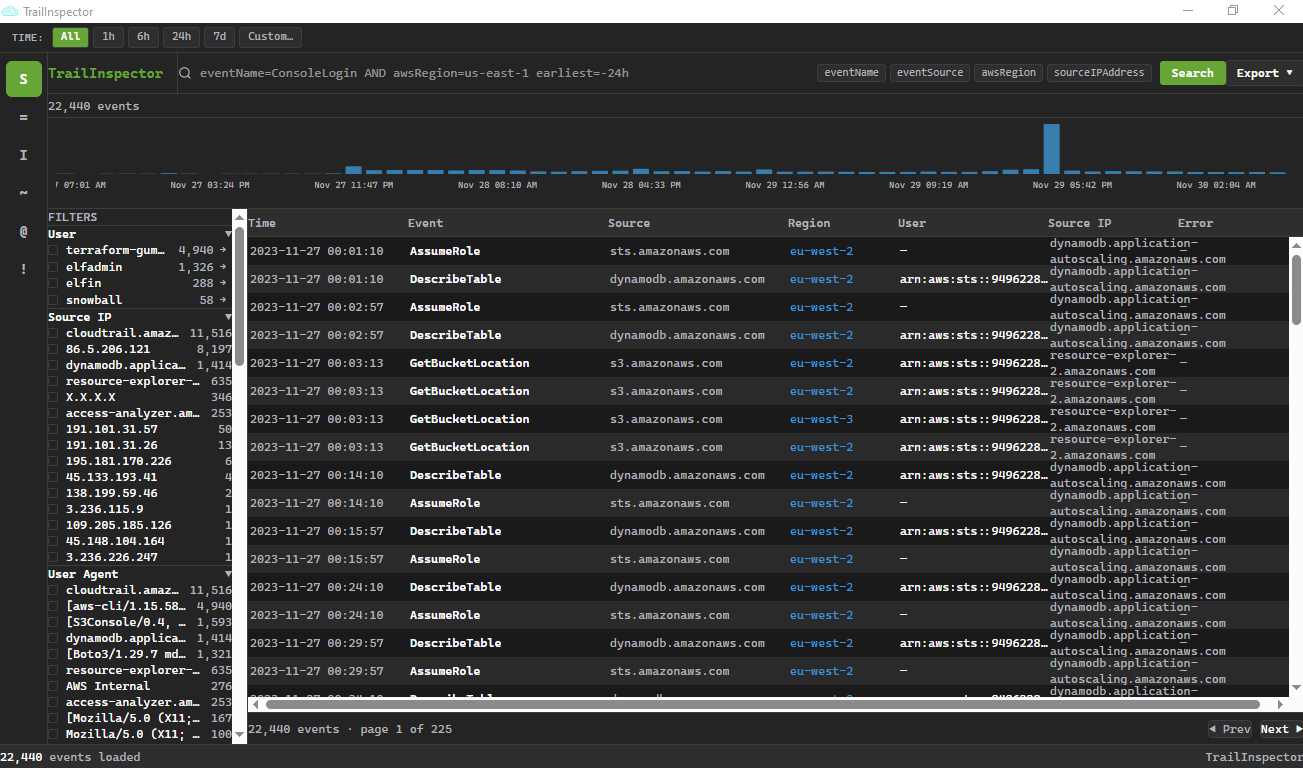Click arrow next to terraform-gum user filter

pos(224,250)
